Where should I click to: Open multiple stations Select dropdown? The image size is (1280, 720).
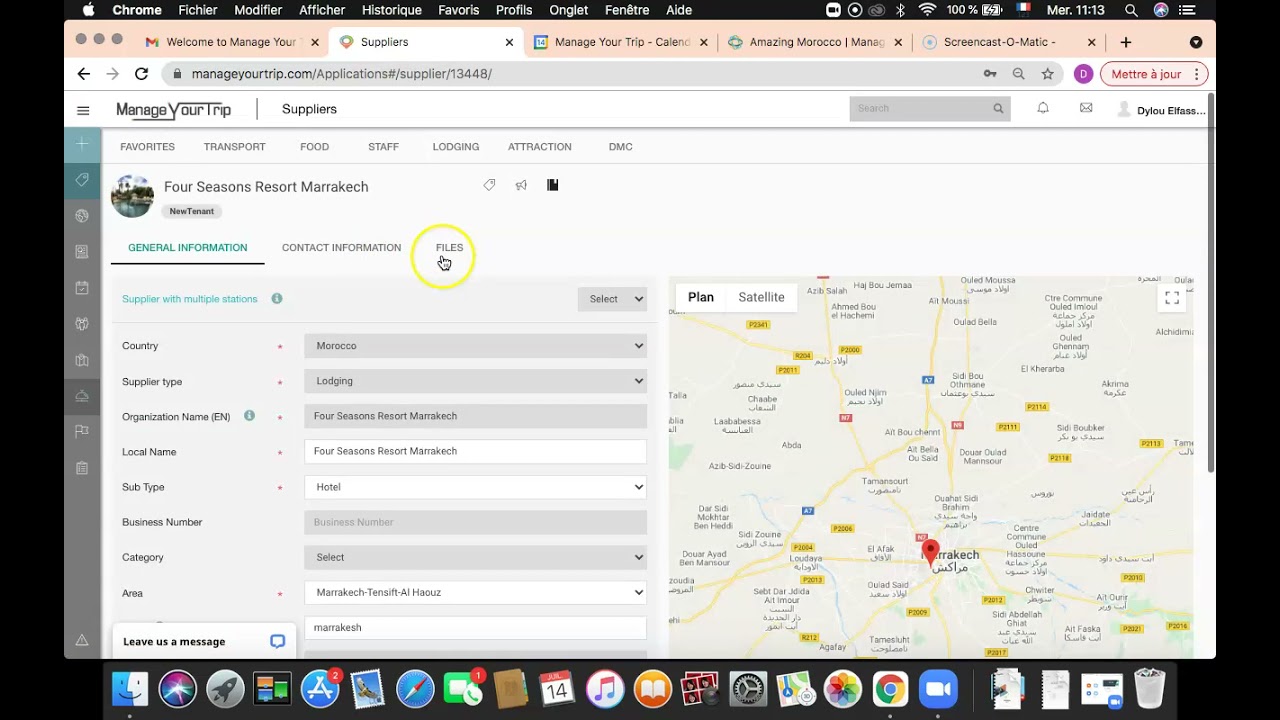click(612, 299)
